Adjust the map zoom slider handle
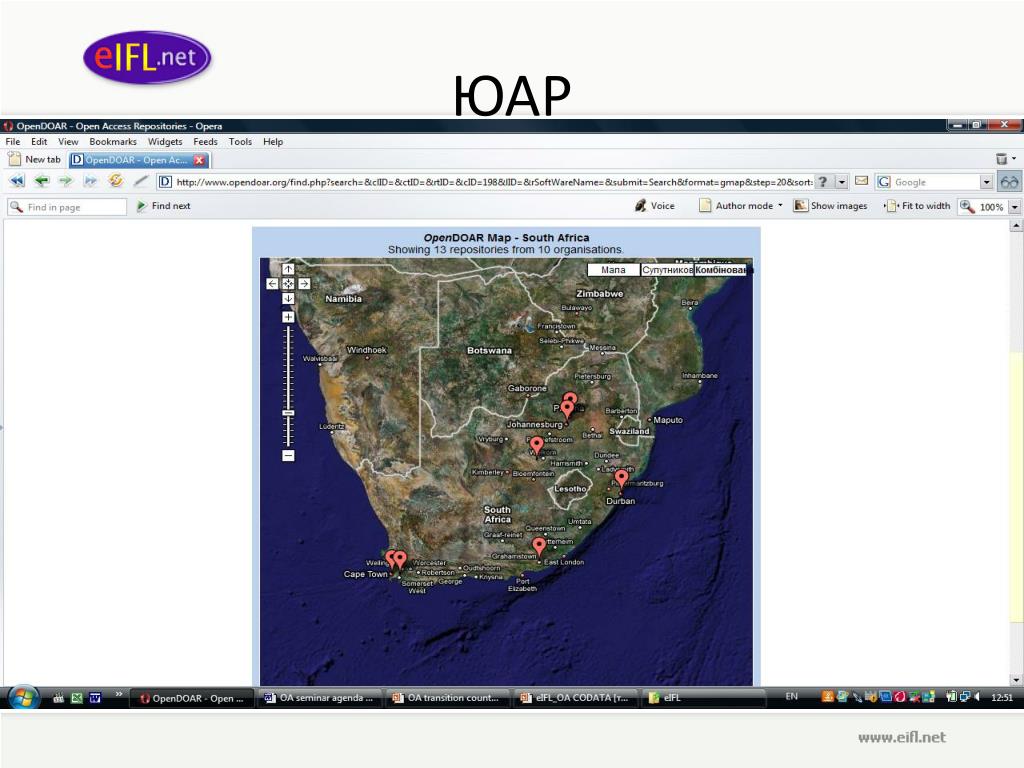 click(288, 413)
